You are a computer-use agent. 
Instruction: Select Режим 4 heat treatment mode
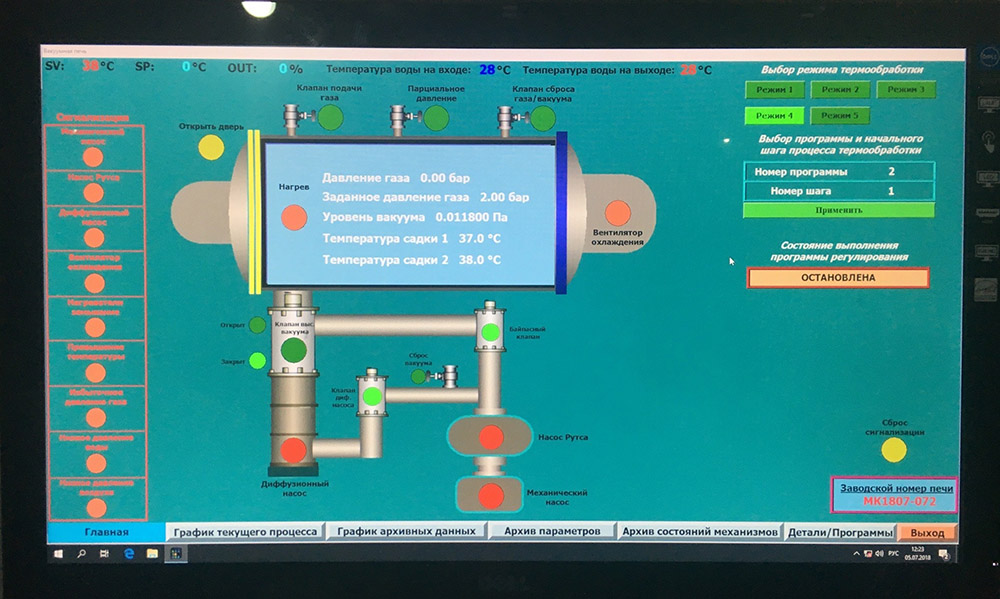tap(775, 116)
